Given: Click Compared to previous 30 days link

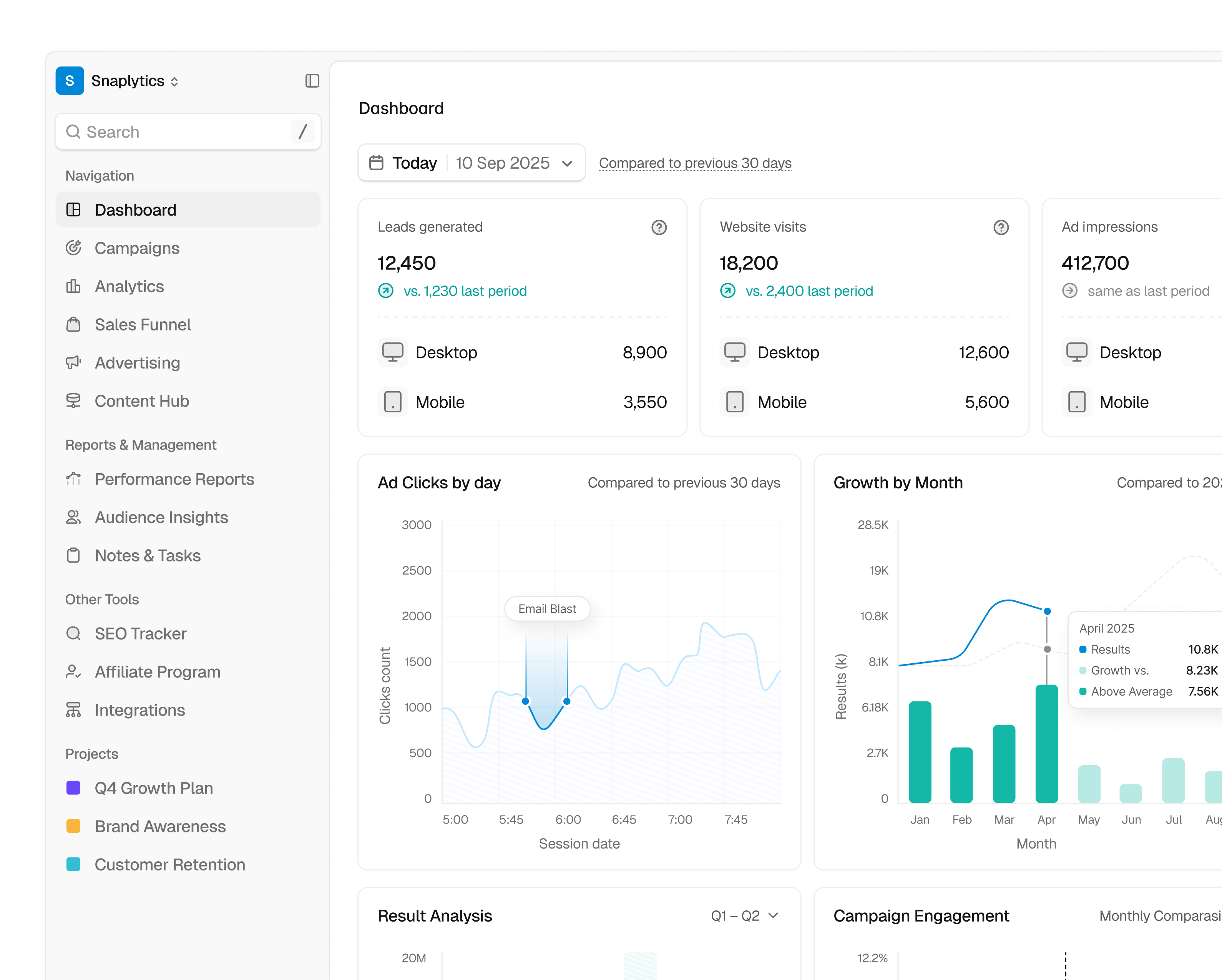Looking at the screenshot, I should 695,163.
